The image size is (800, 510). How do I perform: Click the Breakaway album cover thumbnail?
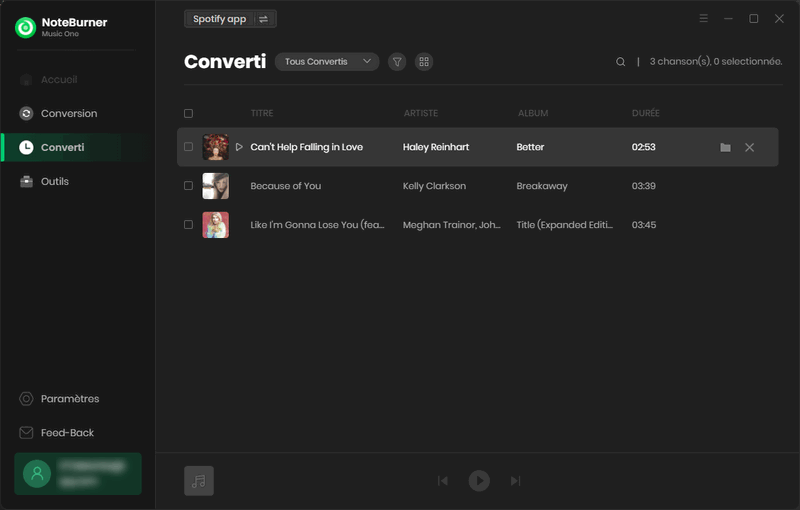click(215, 186)
